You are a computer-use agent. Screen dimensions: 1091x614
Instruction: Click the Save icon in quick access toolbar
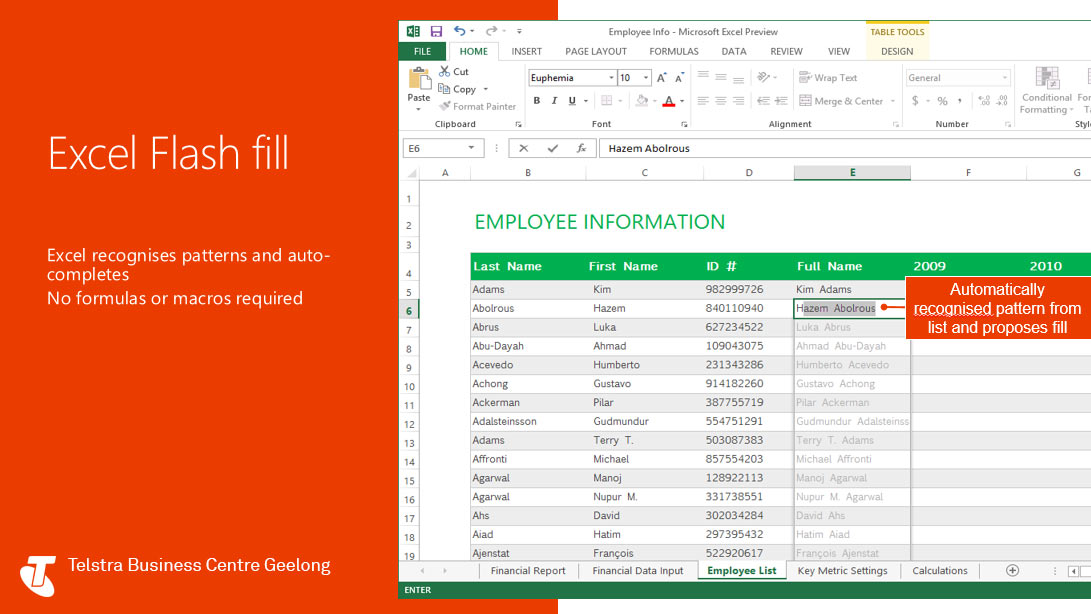tap(436, 31)
